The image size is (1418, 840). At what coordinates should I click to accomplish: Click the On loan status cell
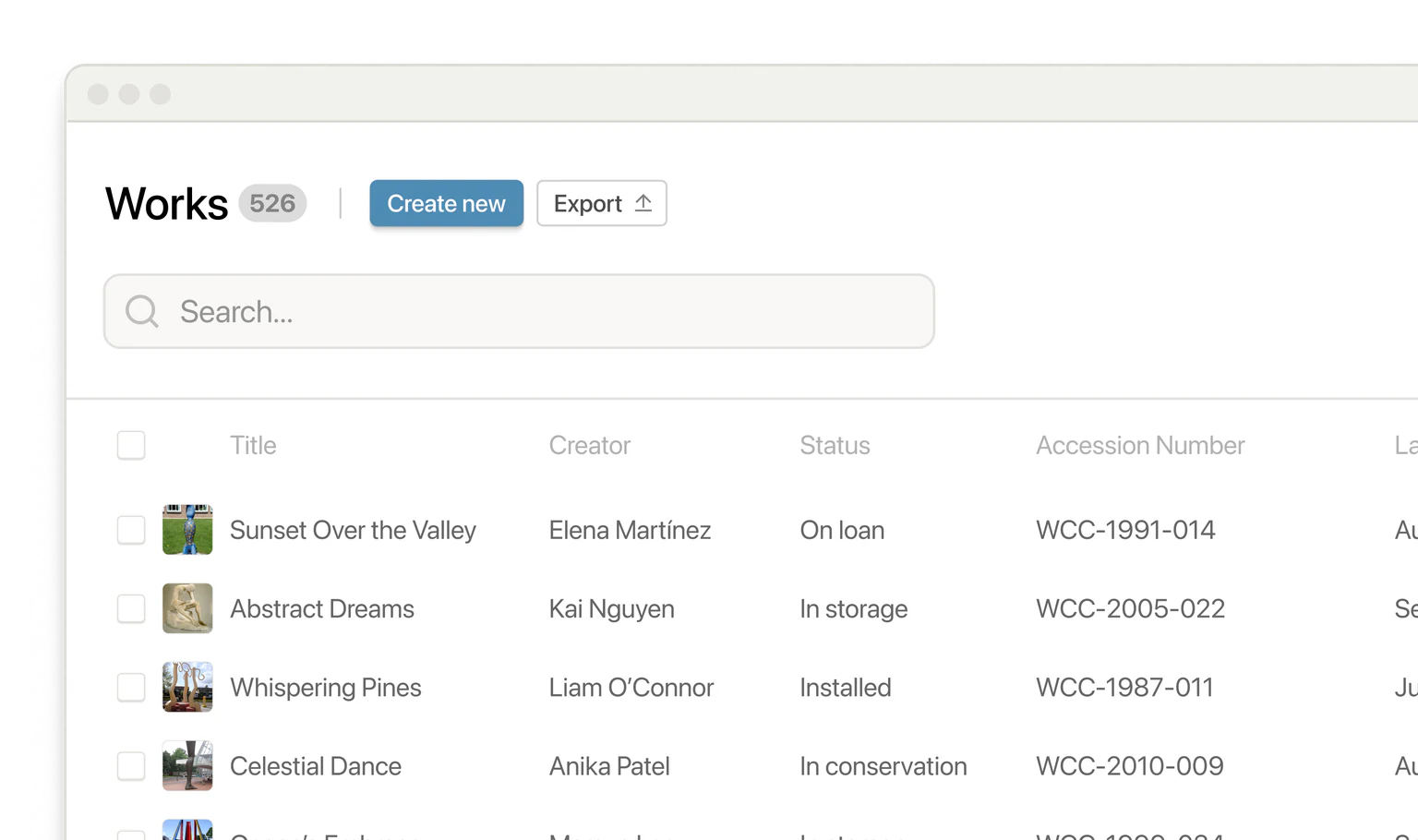[842, 530]
